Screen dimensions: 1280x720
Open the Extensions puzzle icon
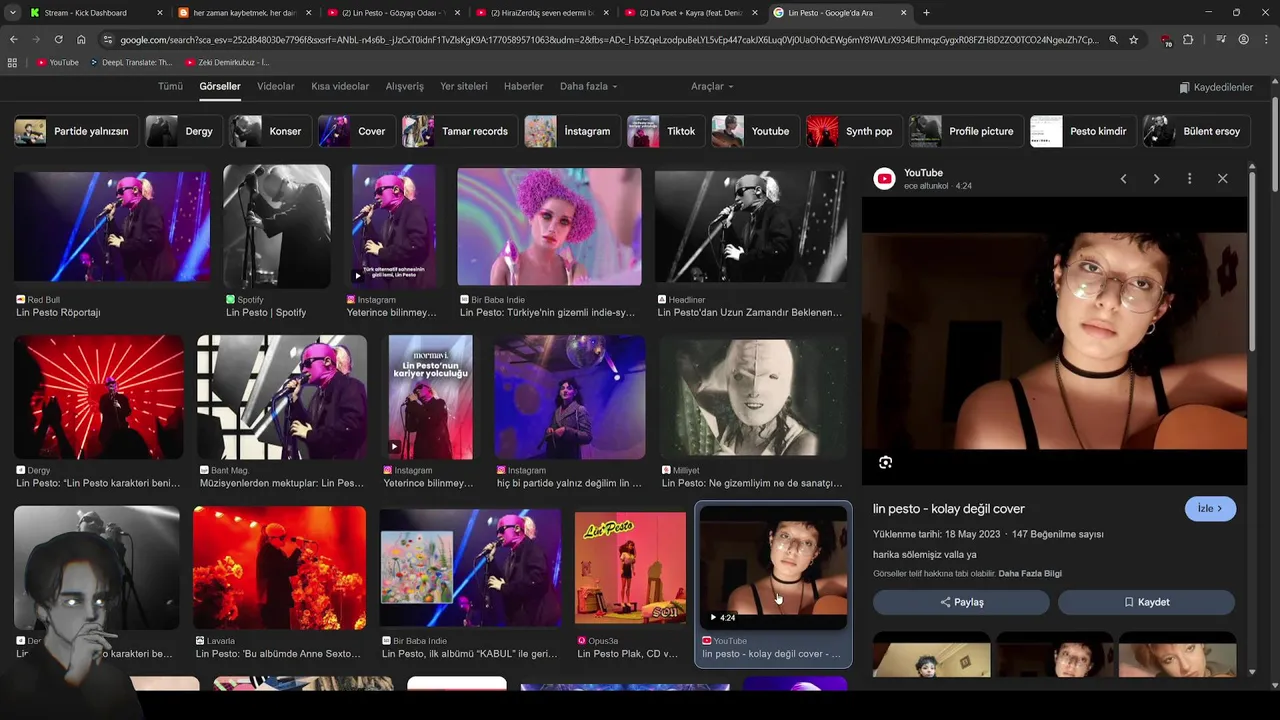1188,40
